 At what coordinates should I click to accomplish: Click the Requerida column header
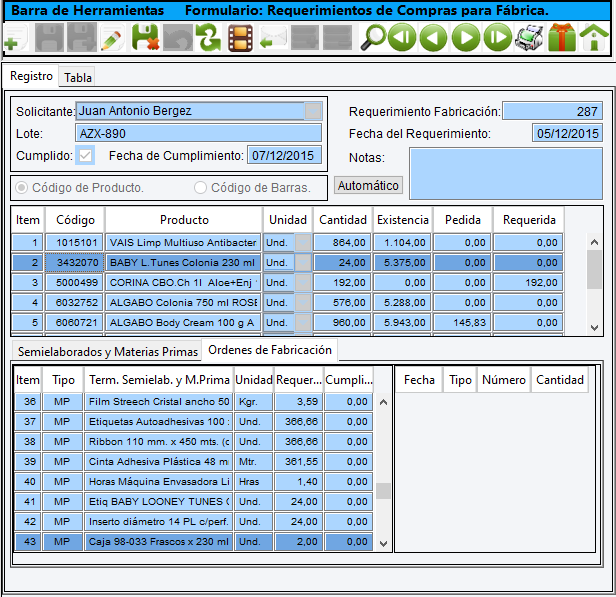coord(529,220)
